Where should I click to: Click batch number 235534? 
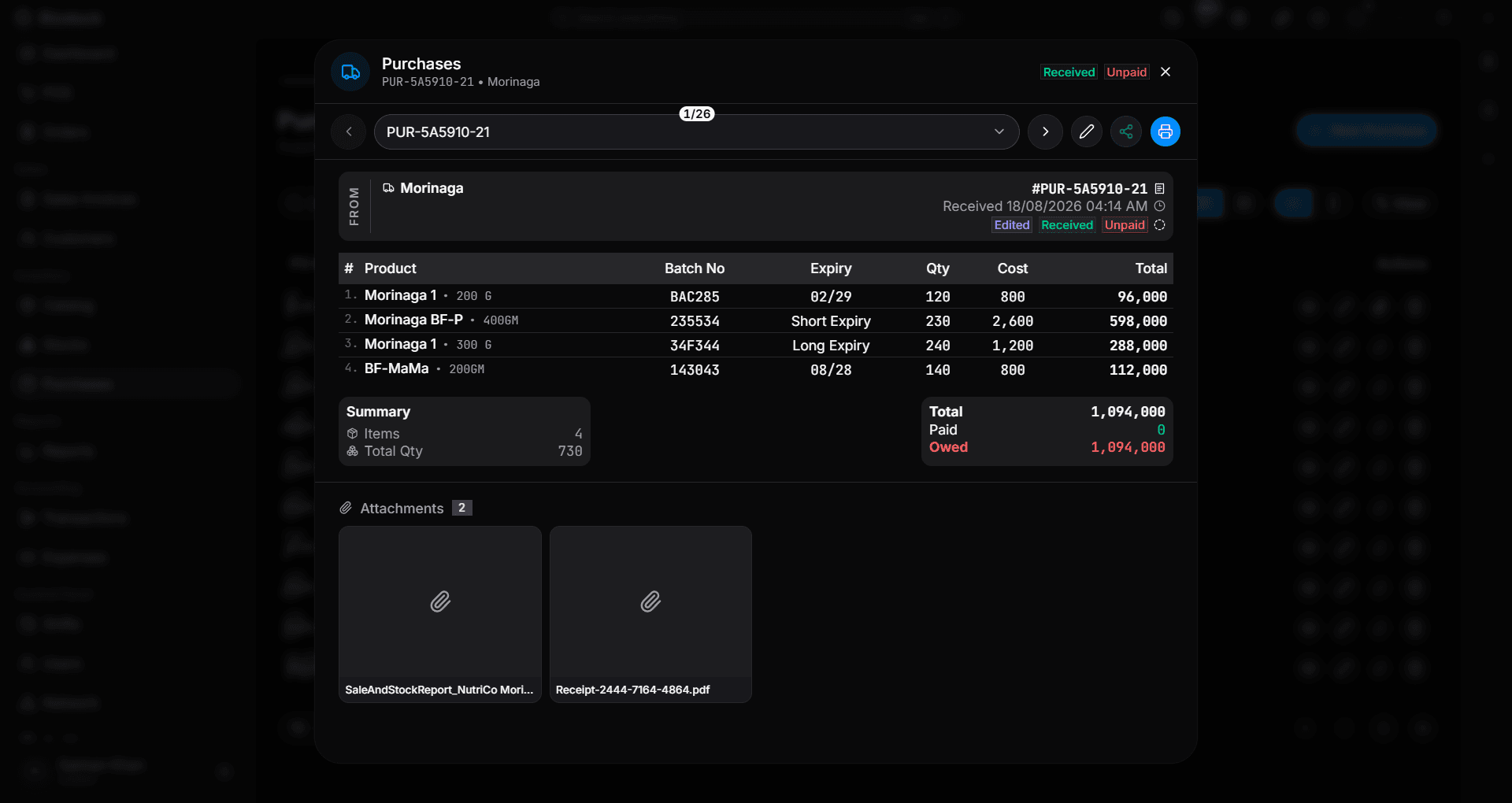[x=695, y=321]
